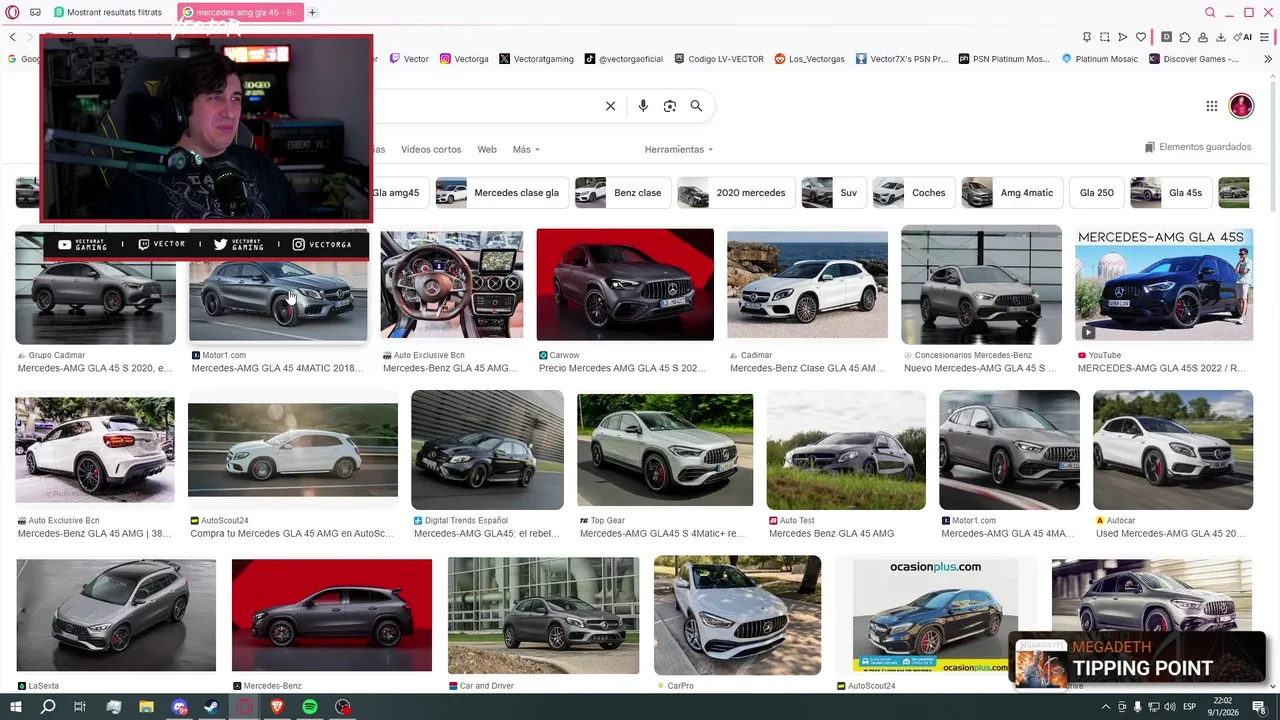Open Windows taskbar search

47,707
